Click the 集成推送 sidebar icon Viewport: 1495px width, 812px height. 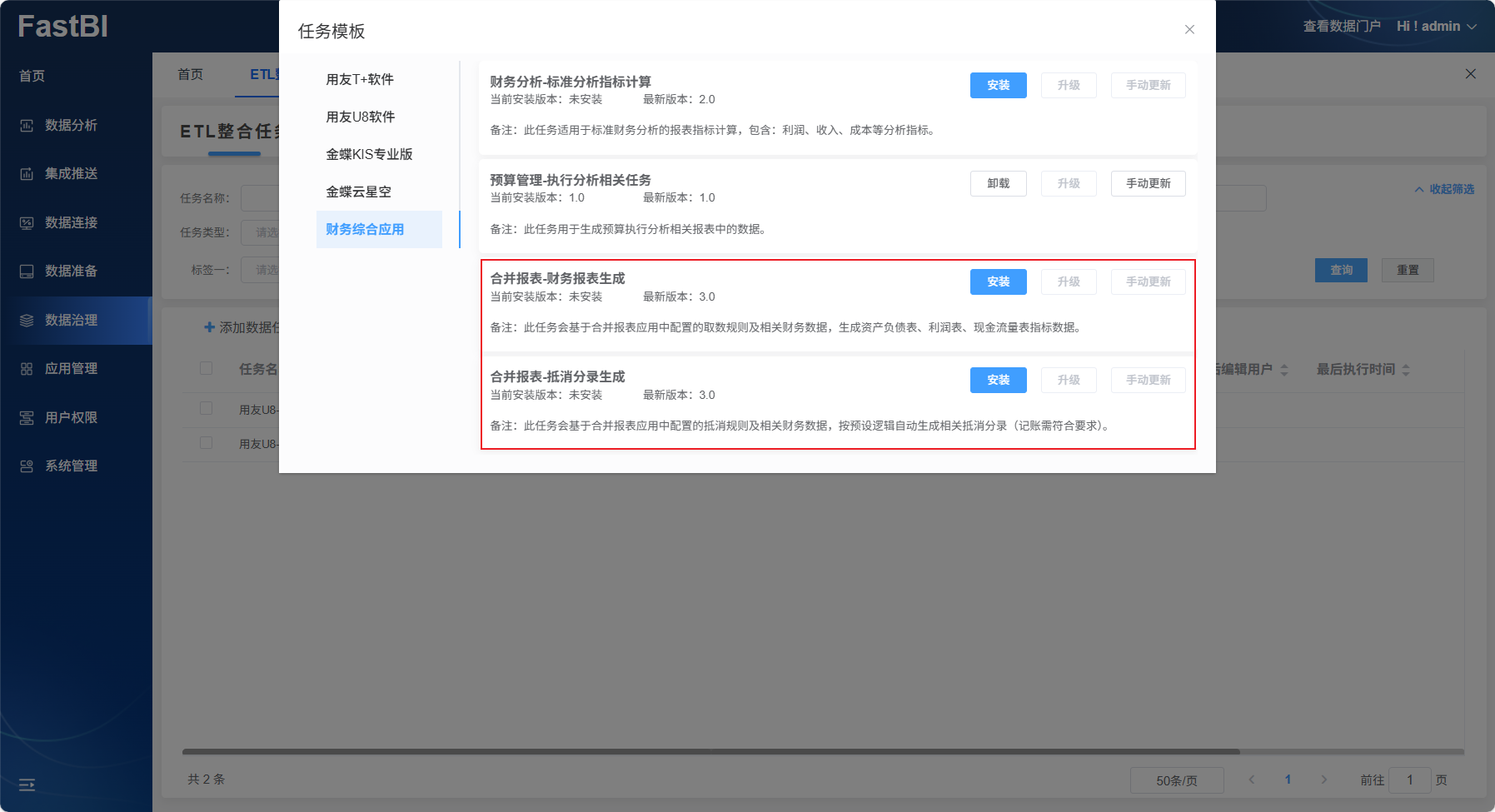coord(27,174)
